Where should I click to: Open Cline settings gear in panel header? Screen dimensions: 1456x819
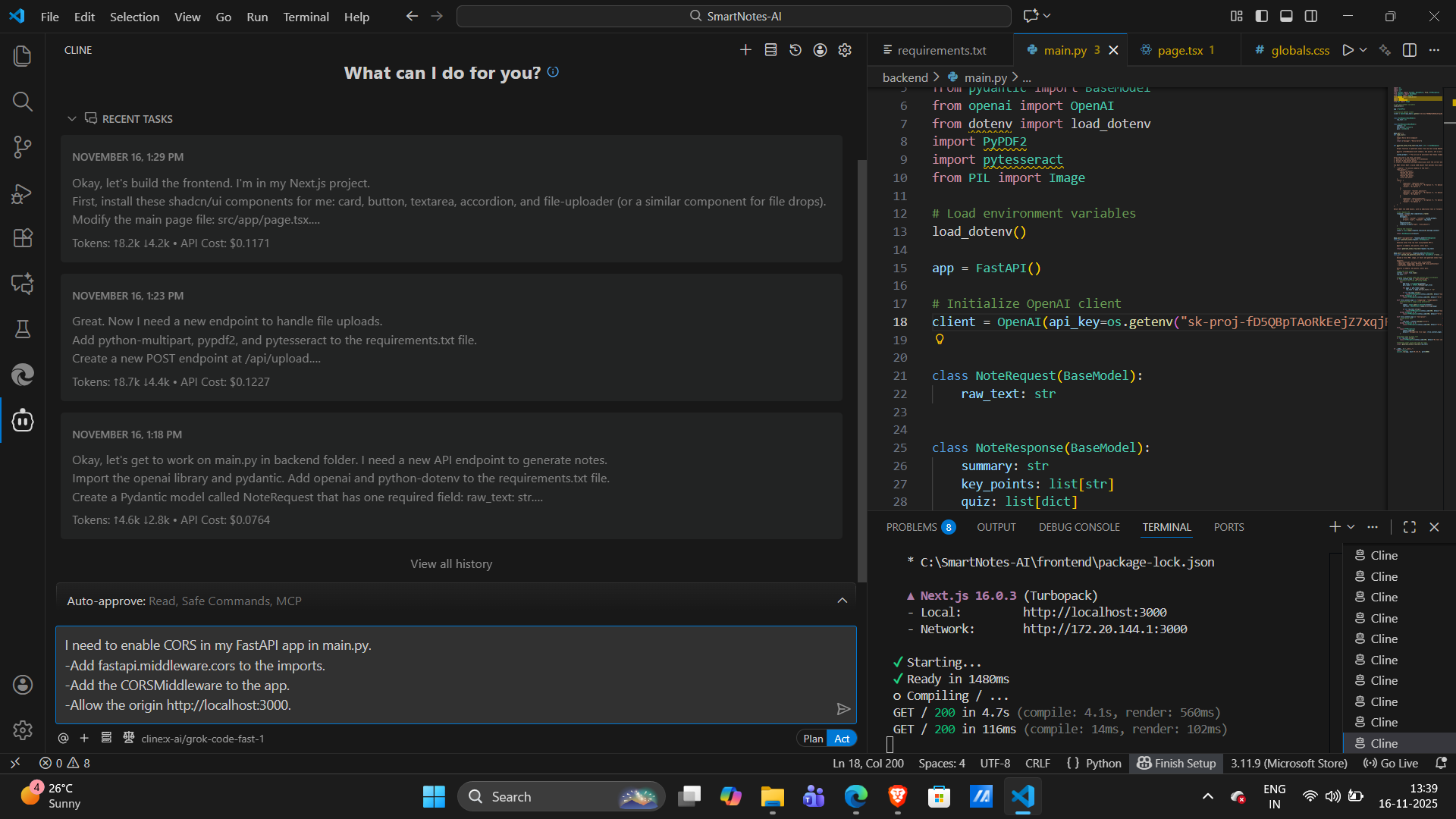pyautogui.click(x=845, y=50)
